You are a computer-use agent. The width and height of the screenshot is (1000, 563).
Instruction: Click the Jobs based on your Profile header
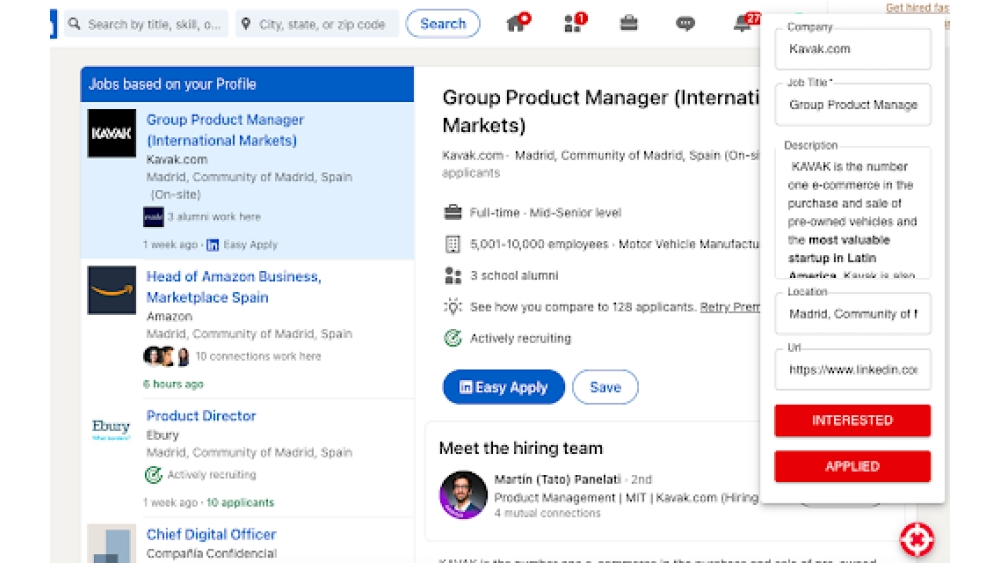pos(247,84)
